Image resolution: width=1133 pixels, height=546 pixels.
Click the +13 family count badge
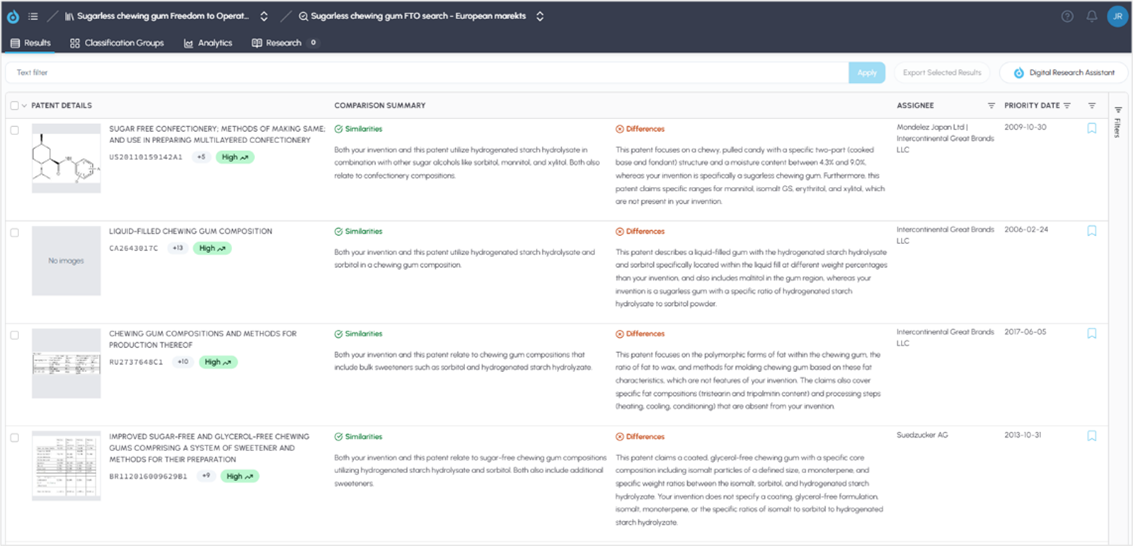pos(178,248)
